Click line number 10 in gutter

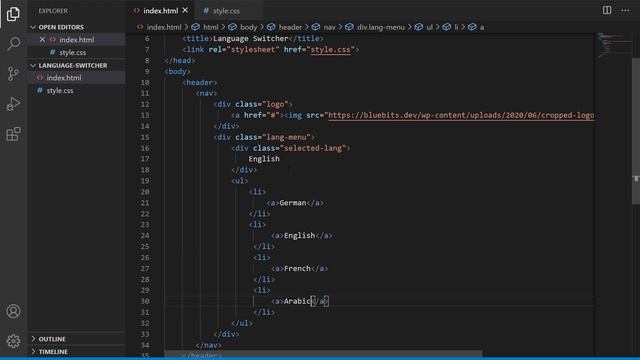click(145, 82)
